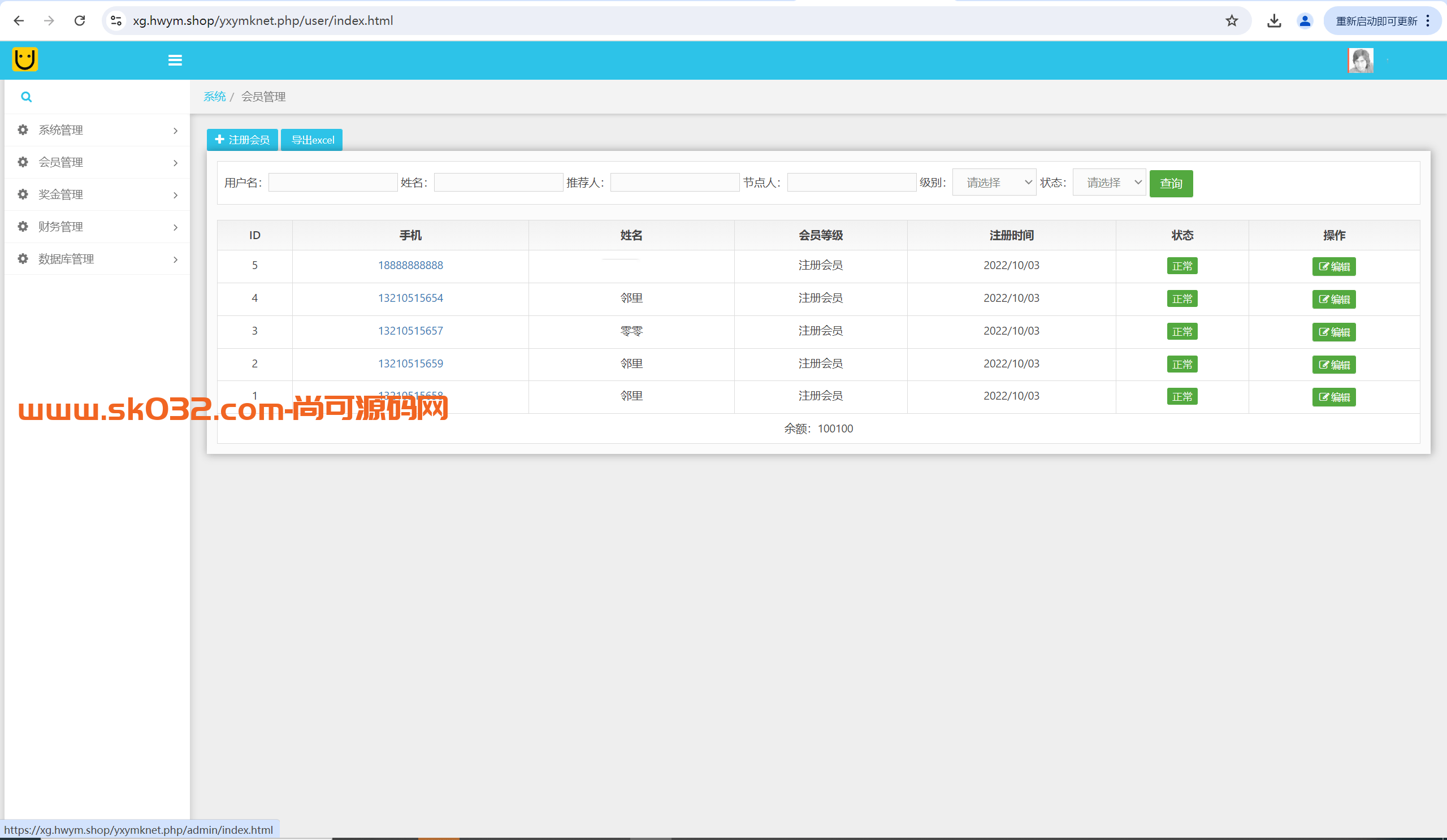Viewport: 1447px width, 840px height.
Task: Click 余额: 100100 text
Action: tap(819, 428)
